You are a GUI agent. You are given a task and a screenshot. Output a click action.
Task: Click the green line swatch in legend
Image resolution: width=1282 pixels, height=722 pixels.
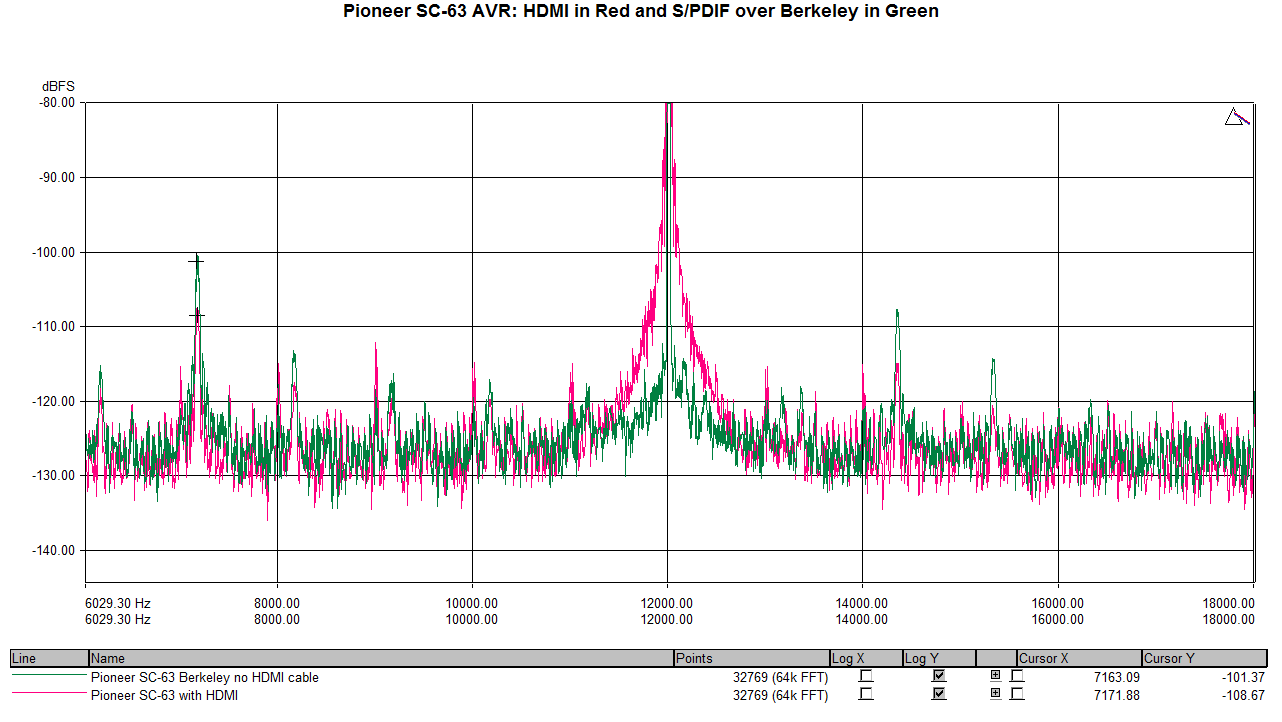coord(49,676)
